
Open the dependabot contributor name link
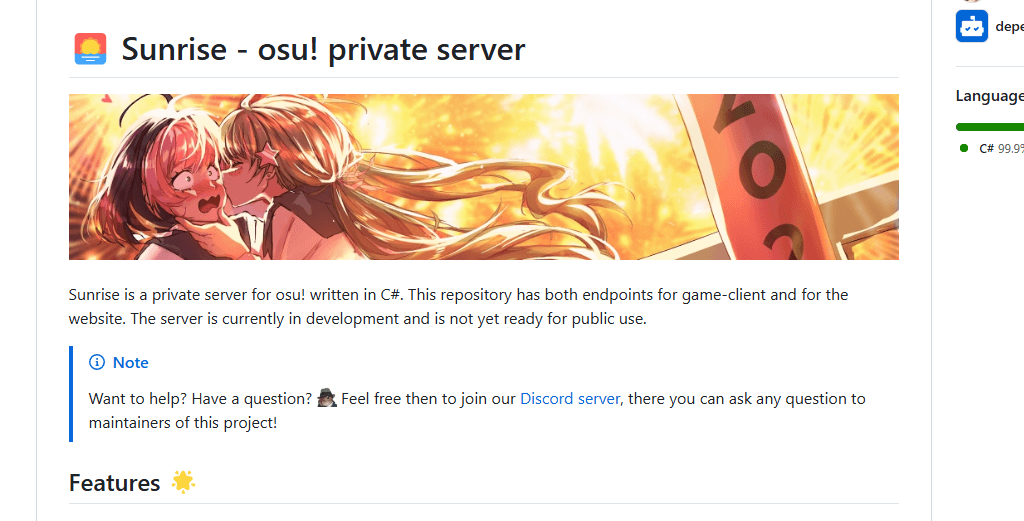(x=1009, y=27)
